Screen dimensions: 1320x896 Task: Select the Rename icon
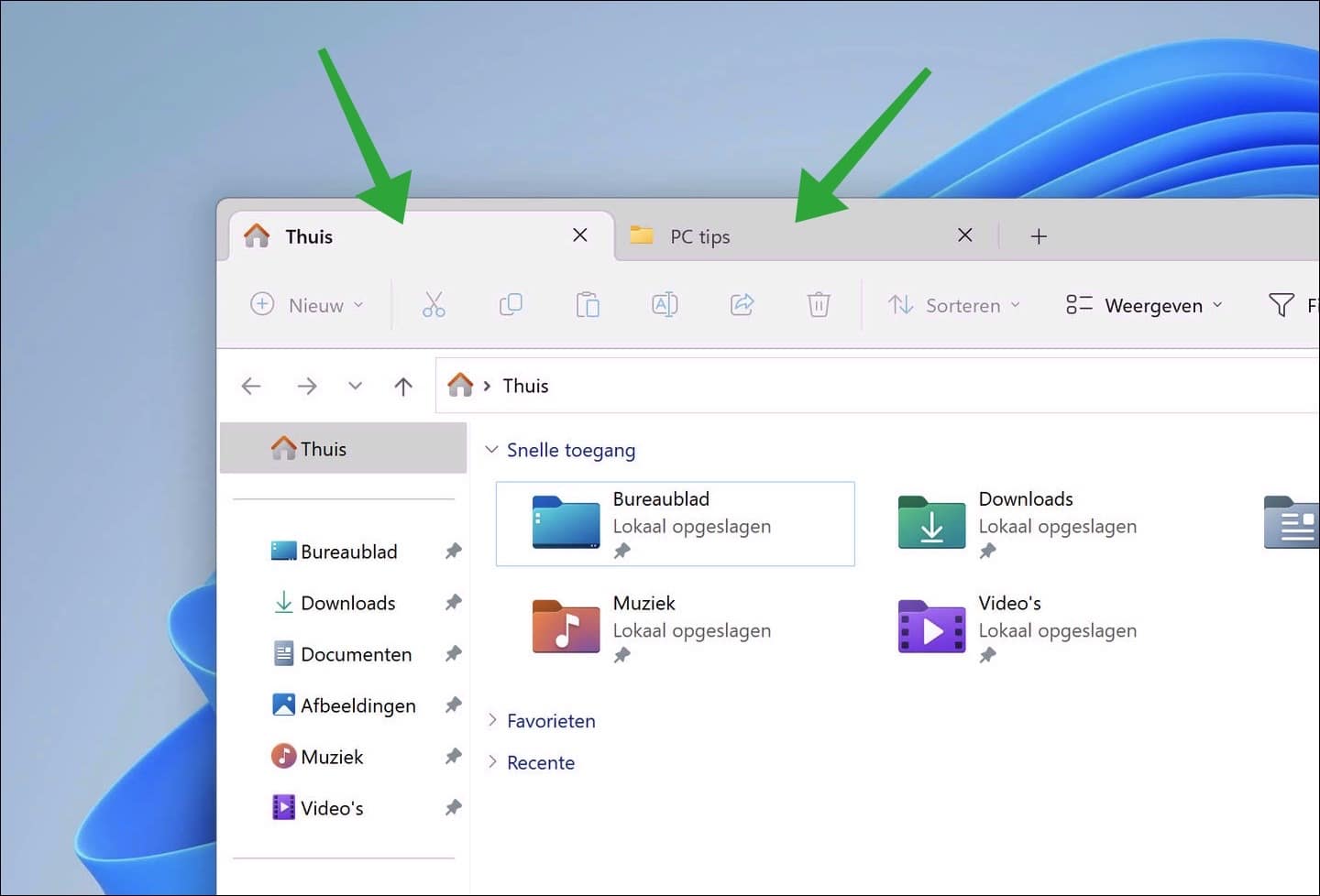(x=665, y=304)
